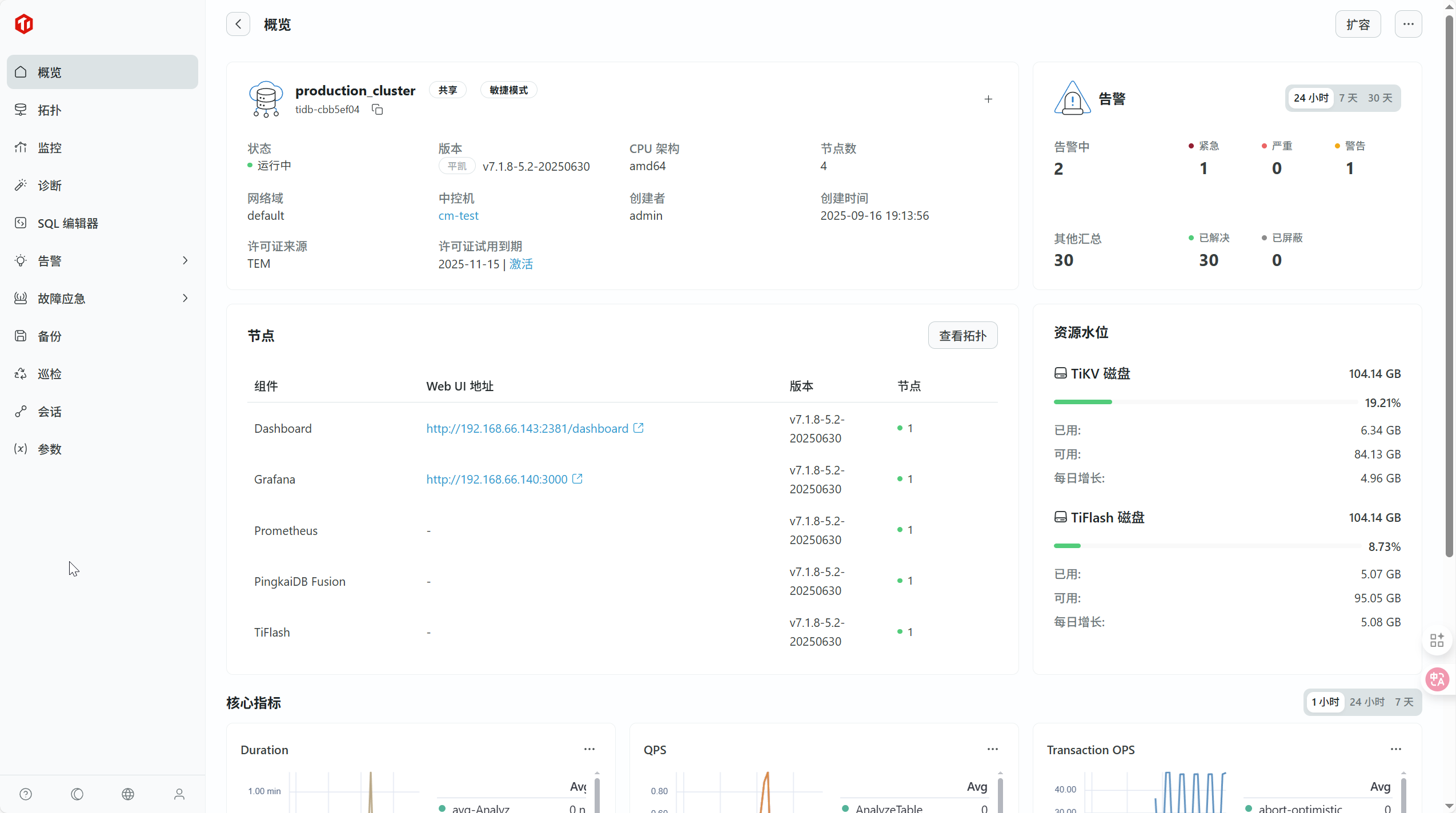Click the back arrow beside 概览 title

pyautogui.click(x=238, y=24)
